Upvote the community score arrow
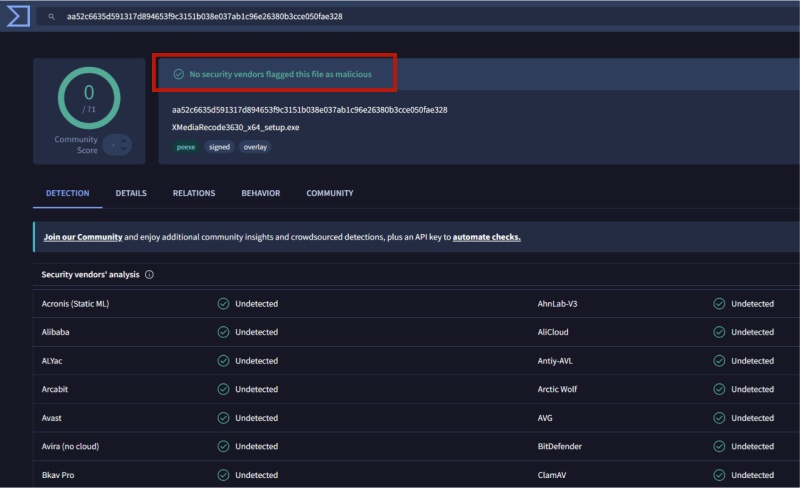800x488 pixels. [123, 140]
